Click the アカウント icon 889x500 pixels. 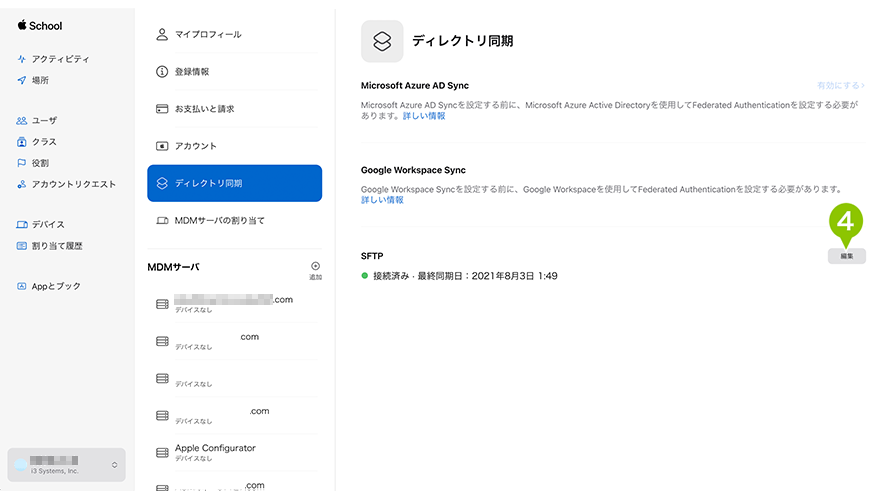(162, 146)
